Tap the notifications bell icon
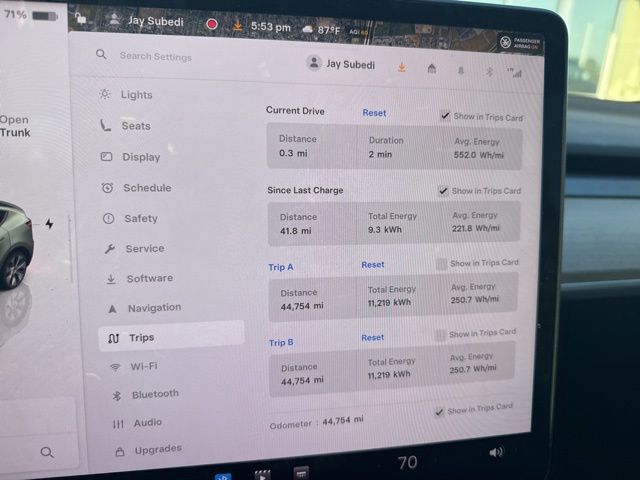This screenshot has width=640, height=480. coord(461,70)
